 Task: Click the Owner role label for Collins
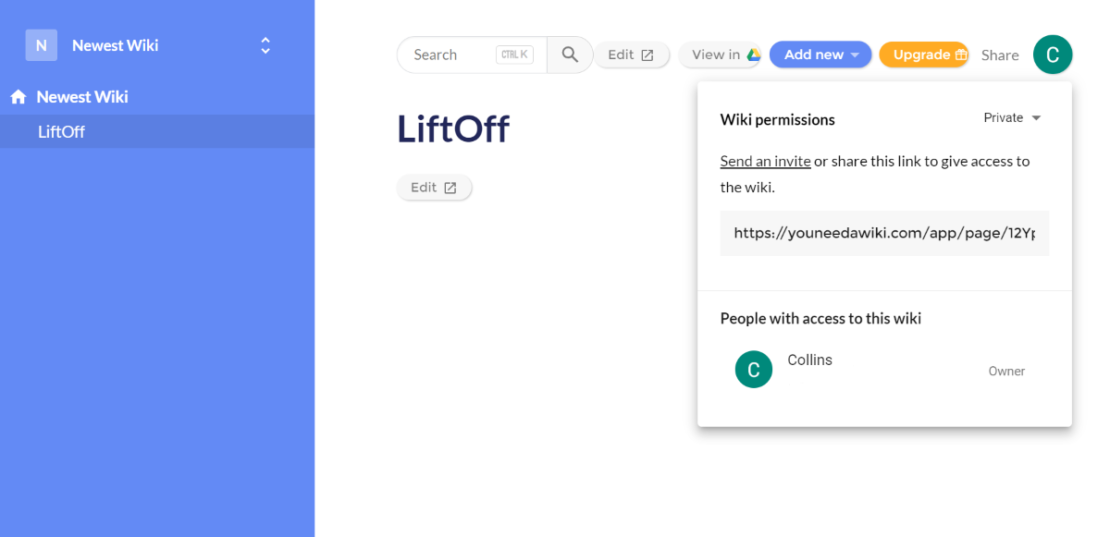[x=1006, y=371]
